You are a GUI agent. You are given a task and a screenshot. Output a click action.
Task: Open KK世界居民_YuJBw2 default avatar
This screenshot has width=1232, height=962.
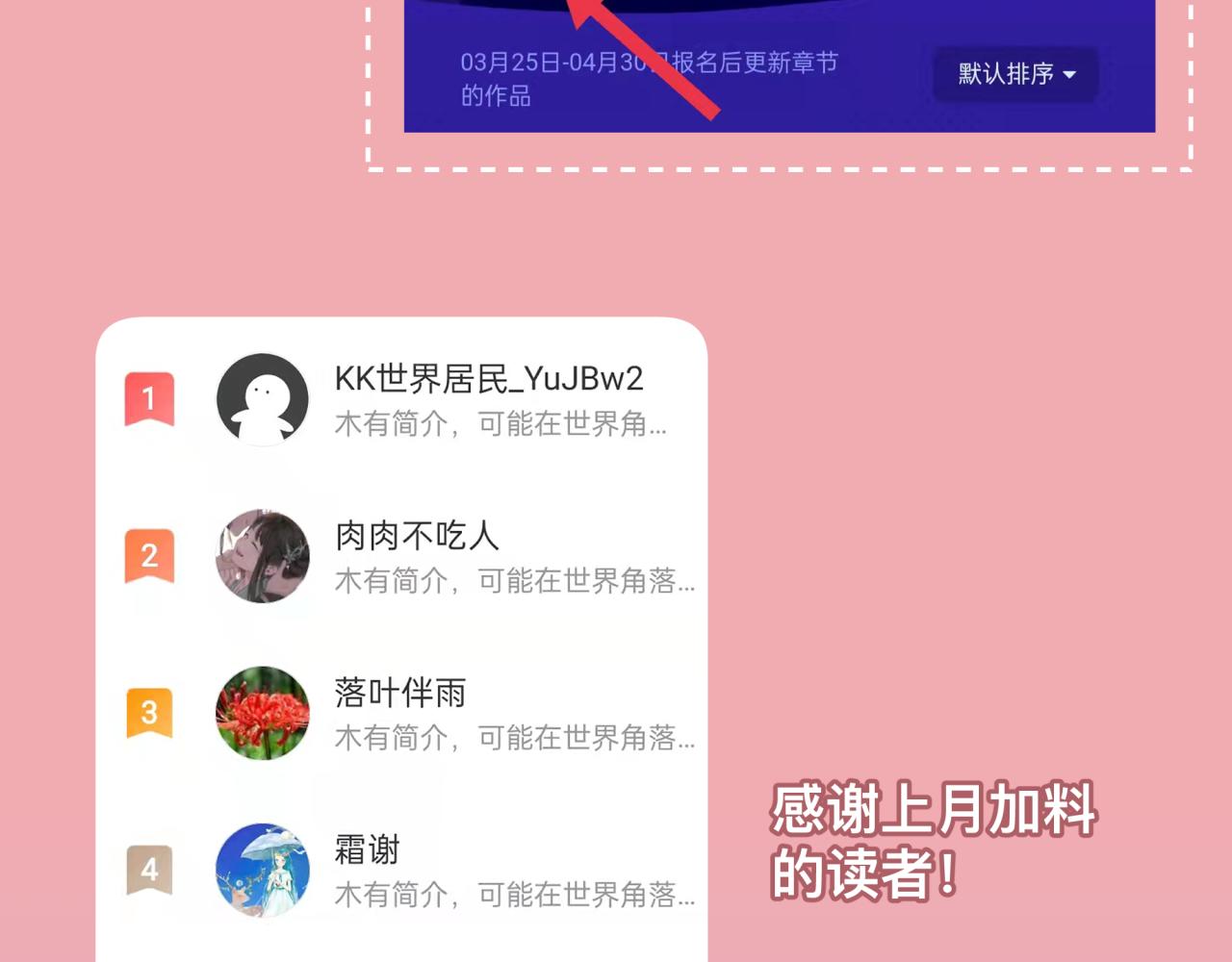pos(263,398)
